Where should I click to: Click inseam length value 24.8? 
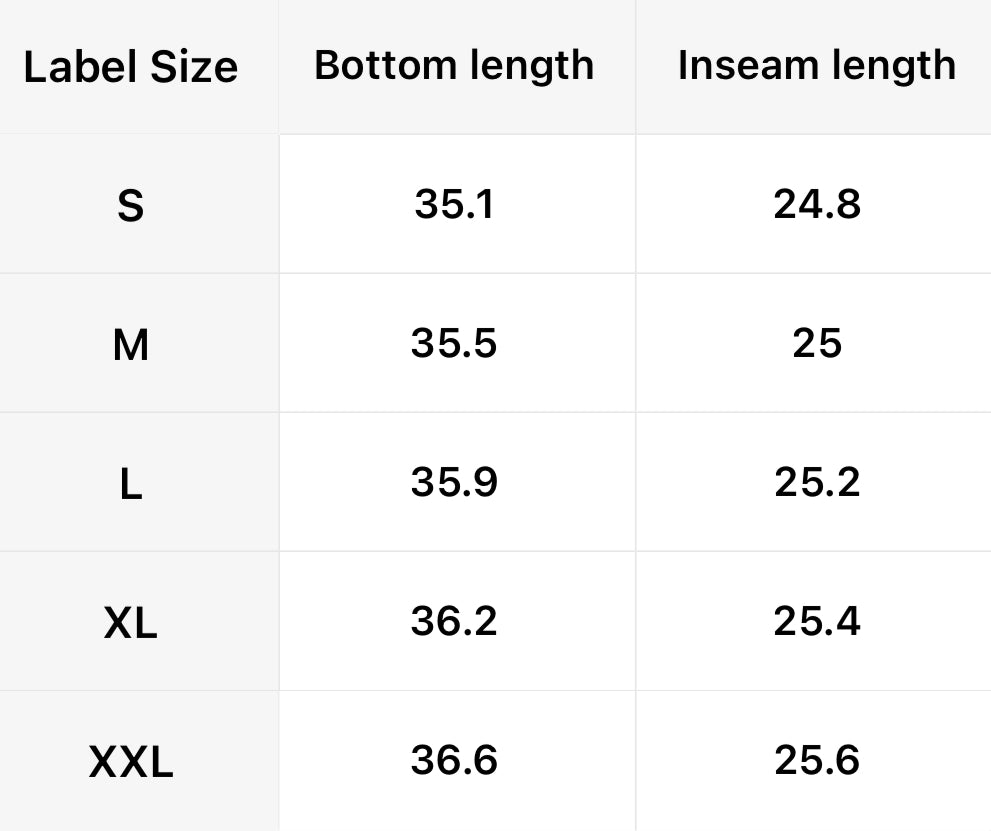pos(816,204)
